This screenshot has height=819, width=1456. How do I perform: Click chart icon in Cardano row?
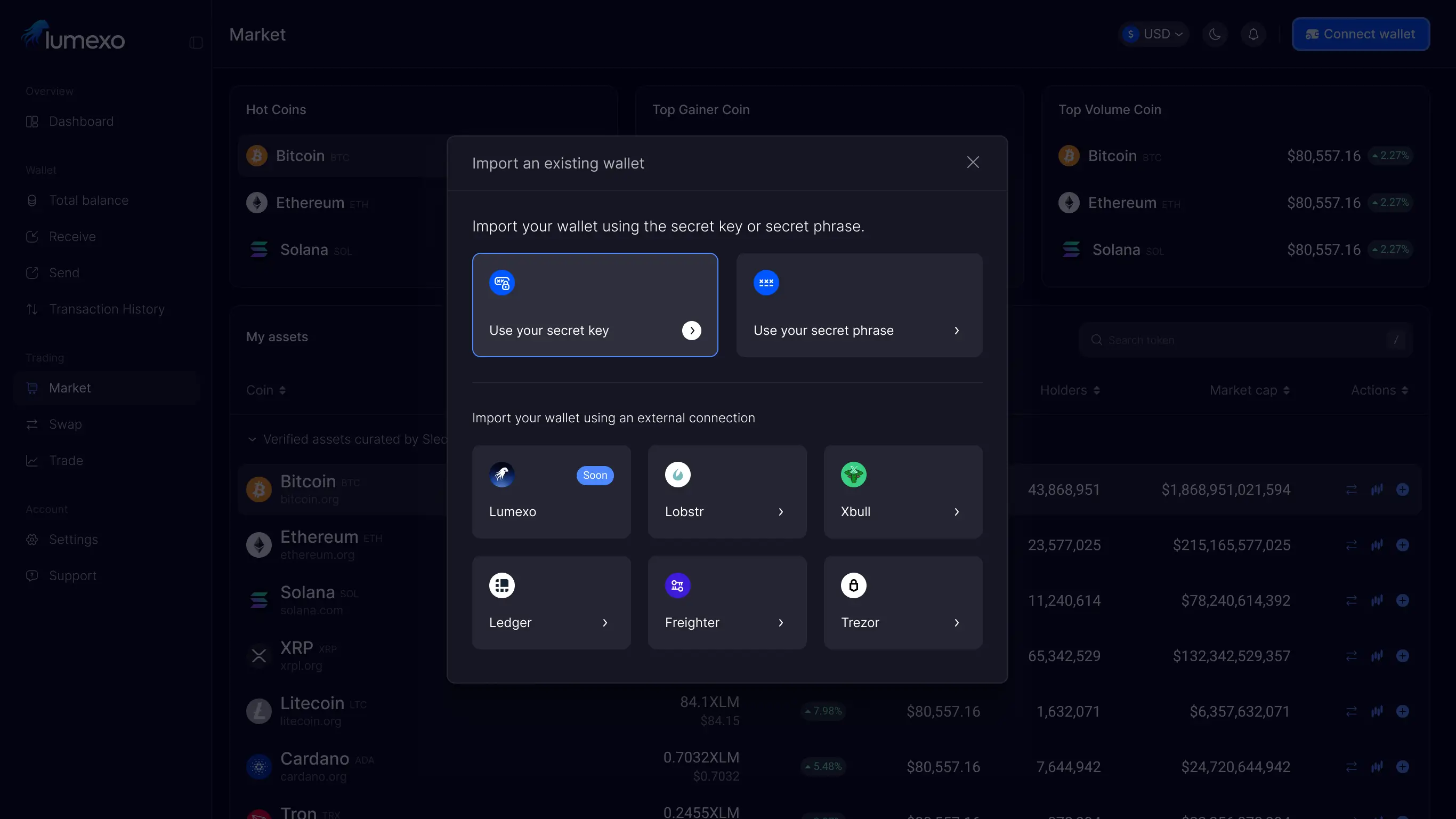[1377, 767]
